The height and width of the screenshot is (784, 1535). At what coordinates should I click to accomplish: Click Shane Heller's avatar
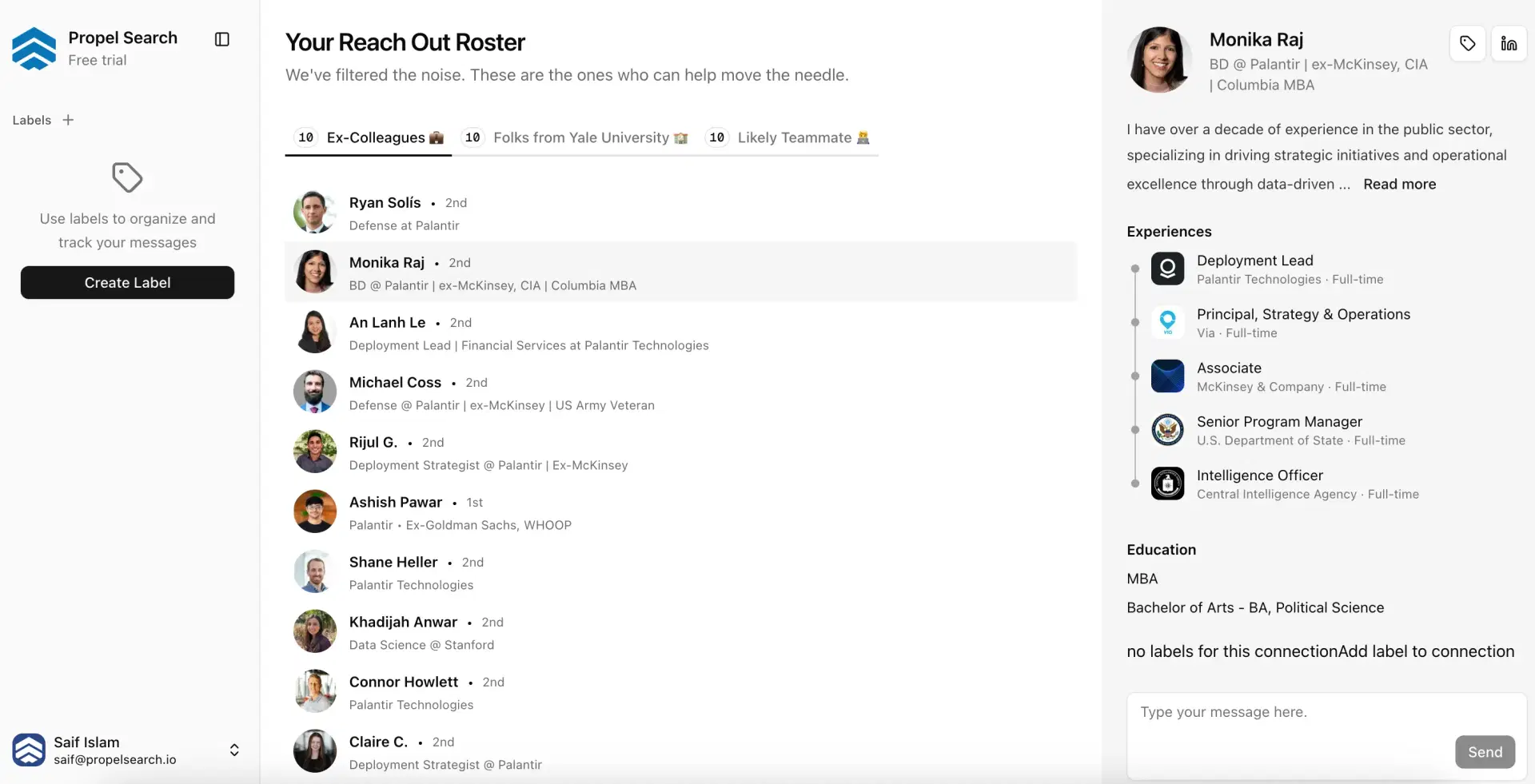315,571
